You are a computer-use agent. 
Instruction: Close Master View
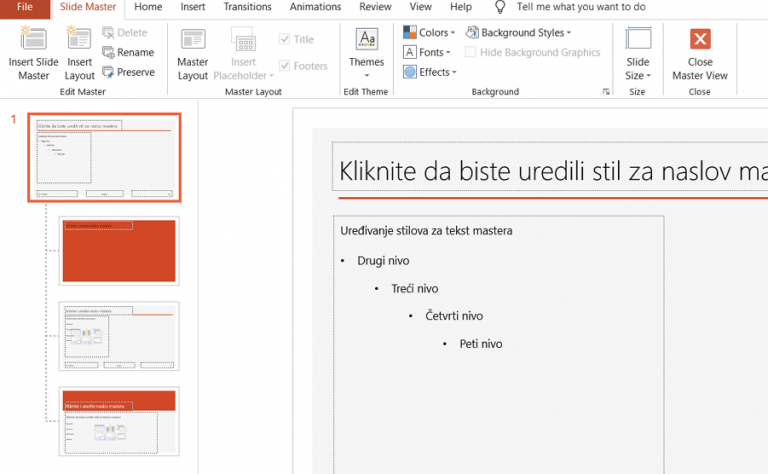coord(700,53)
